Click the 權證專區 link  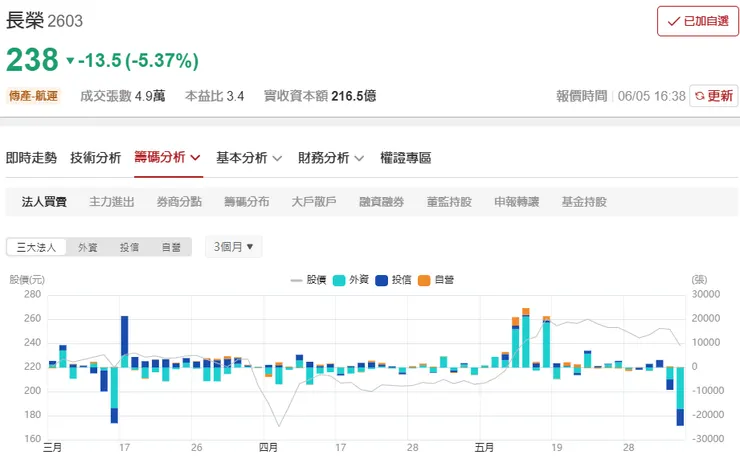tap(406, 158)
